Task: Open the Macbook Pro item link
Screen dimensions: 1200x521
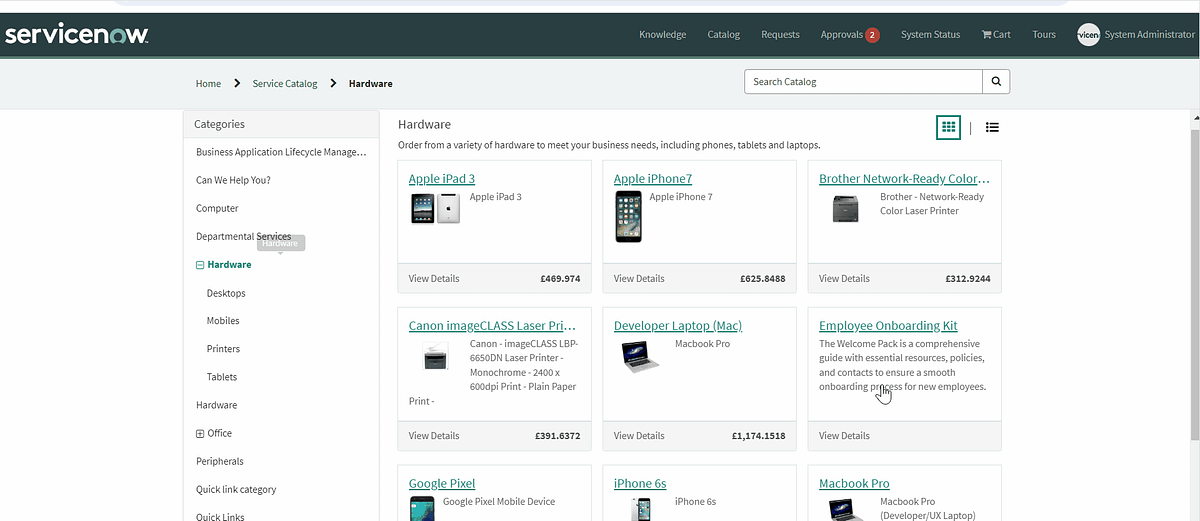Action: pos(854,484)
